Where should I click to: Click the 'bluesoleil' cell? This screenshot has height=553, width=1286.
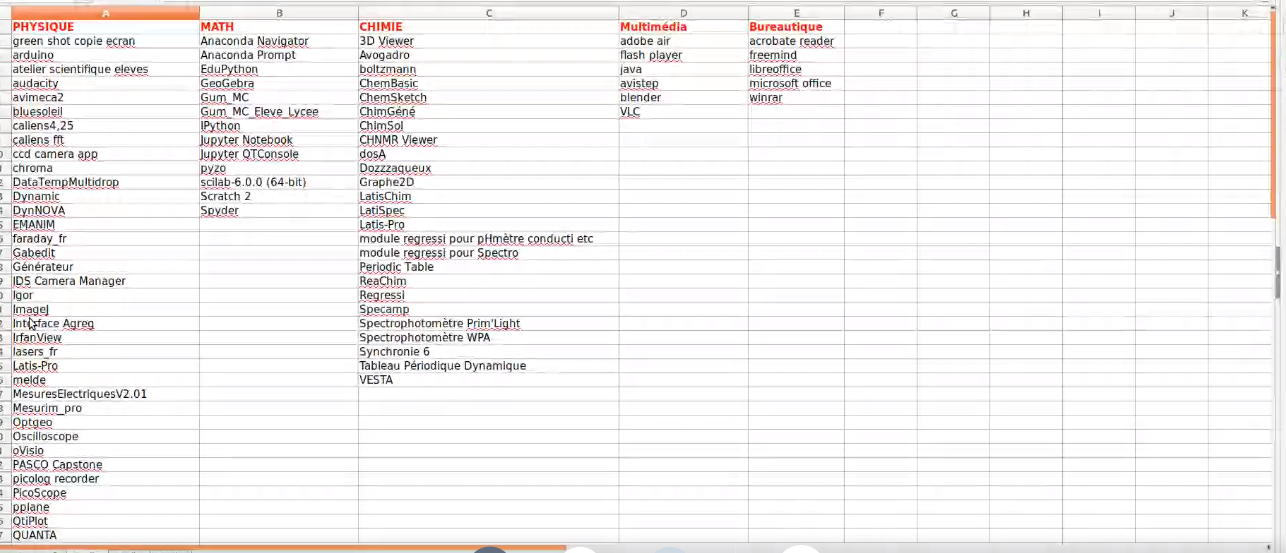(105, 112)
